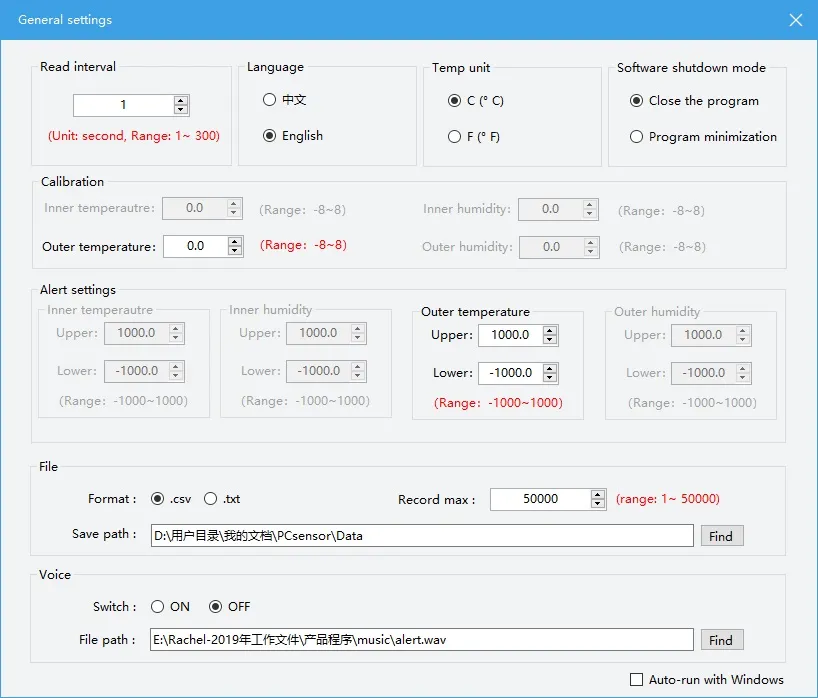The height and width of the screenshot is (698, 818).
Task: Select the English language radio button
Action: 269,136
